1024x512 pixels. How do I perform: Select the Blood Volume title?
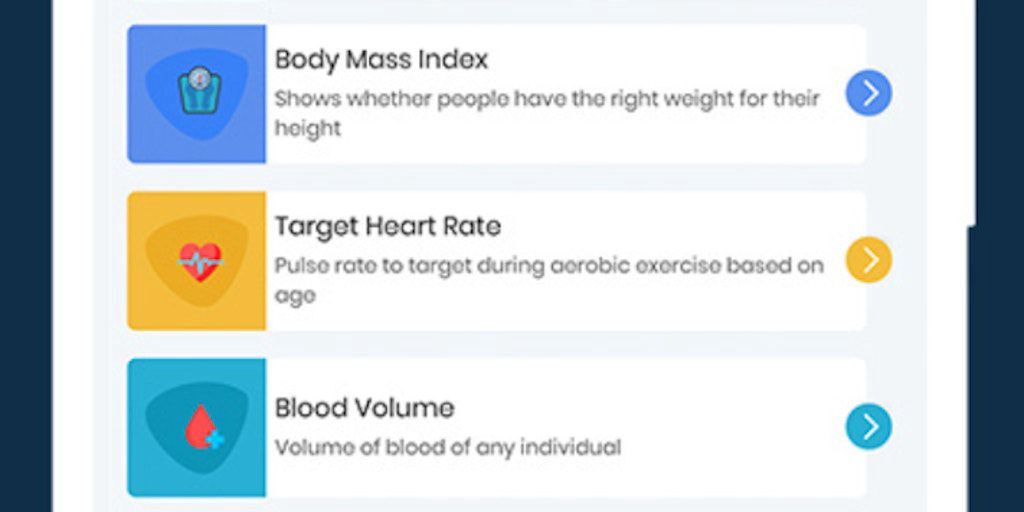pyautogui.click(x=364, y=408)
